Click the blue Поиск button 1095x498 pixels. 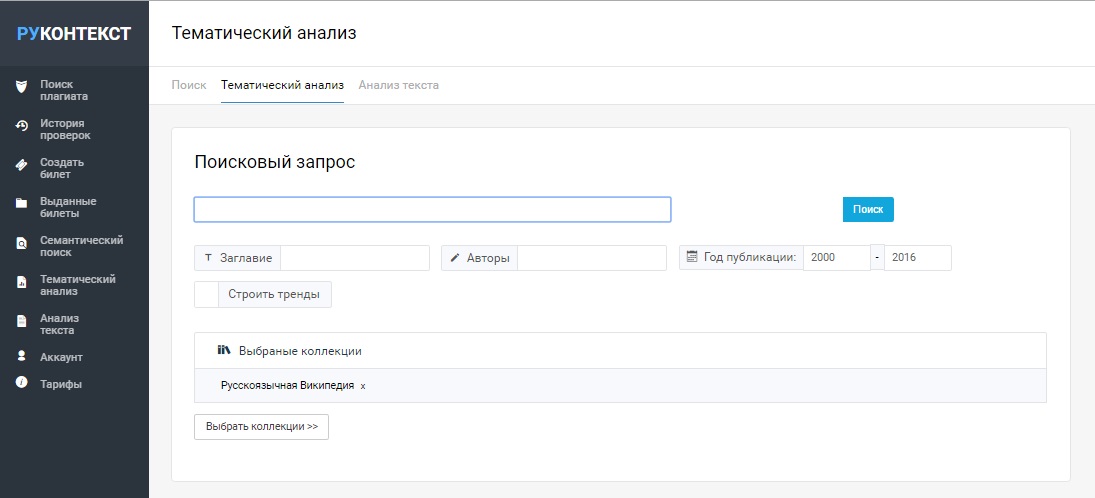coord(868,210)
